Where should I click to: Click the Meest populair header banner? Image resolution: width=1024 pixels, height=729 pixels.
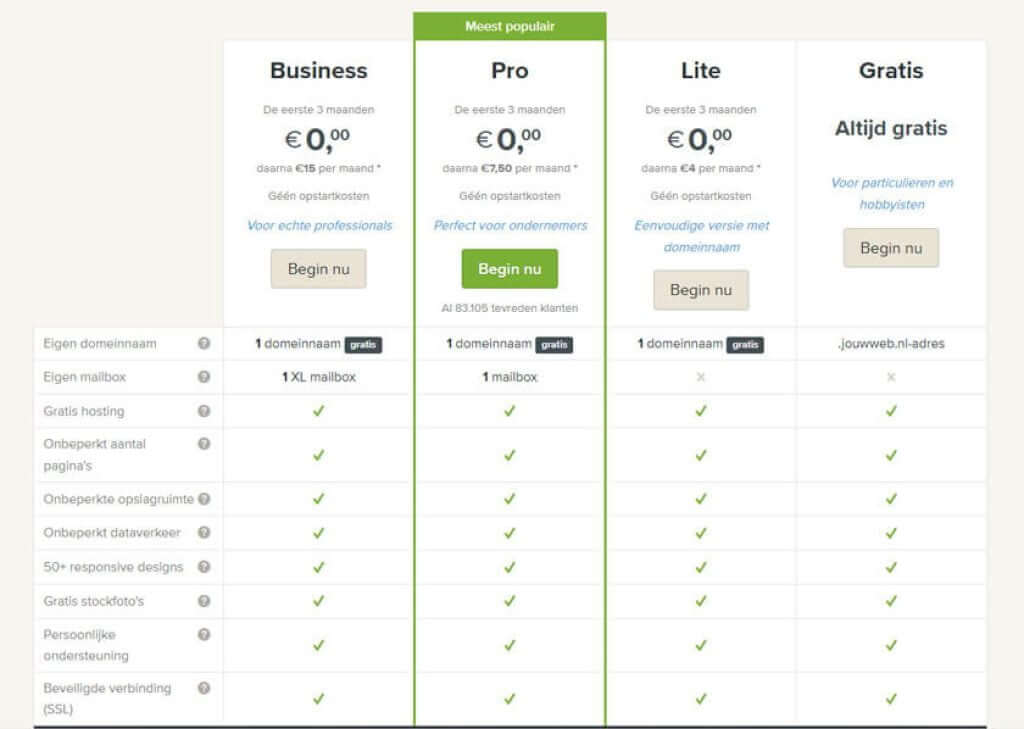(x=509, y=26)
